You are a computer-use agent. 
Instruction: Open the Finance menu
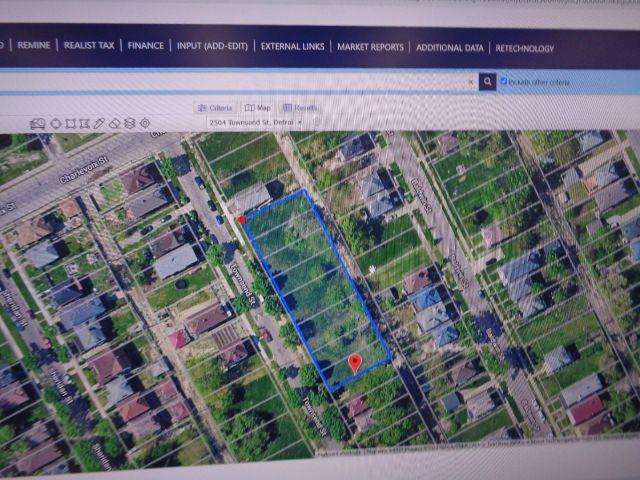(145, 46)
